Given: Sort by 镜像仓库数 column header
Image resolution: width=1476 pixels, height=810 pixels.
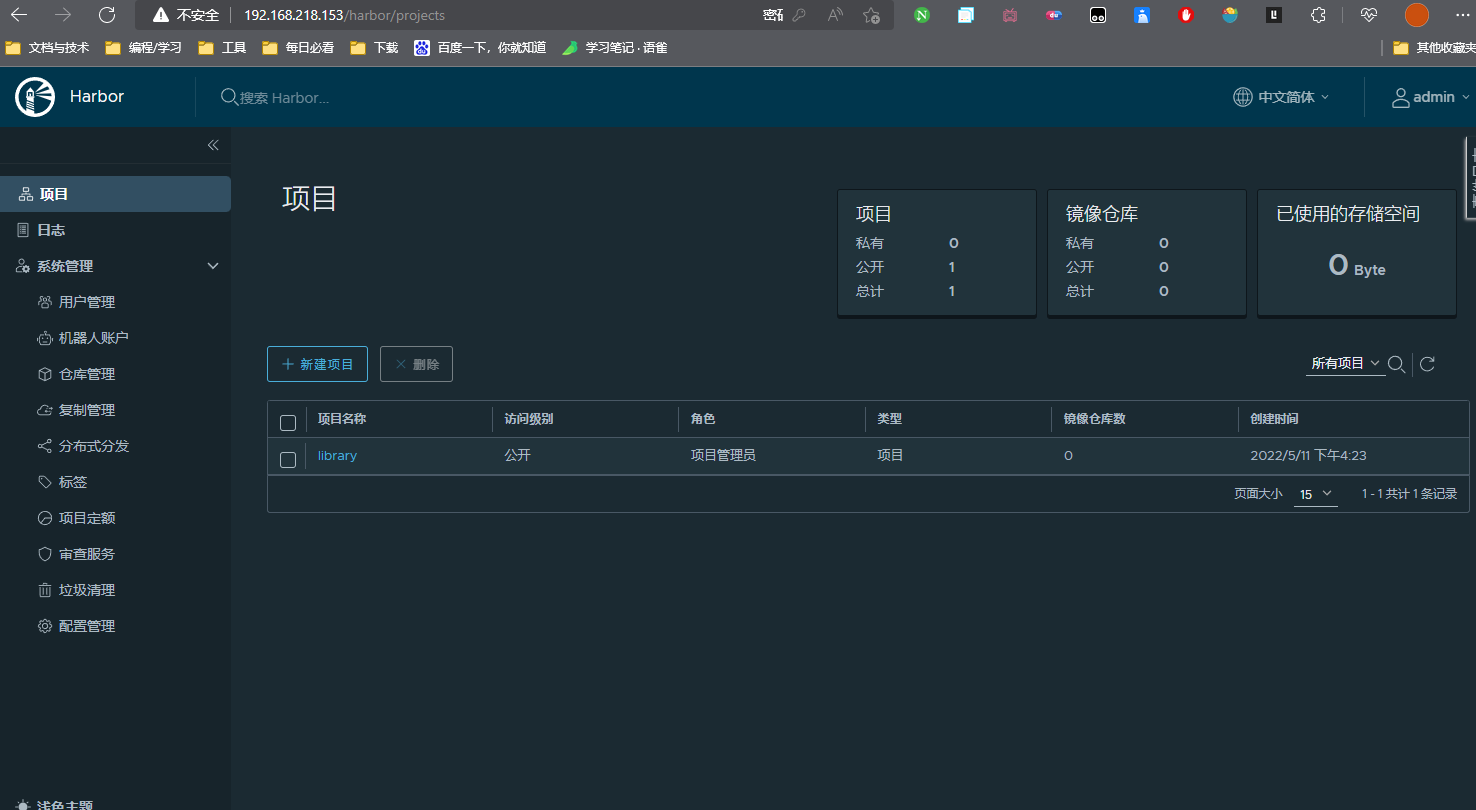Looking at the screenshot, I should 1095,419.
